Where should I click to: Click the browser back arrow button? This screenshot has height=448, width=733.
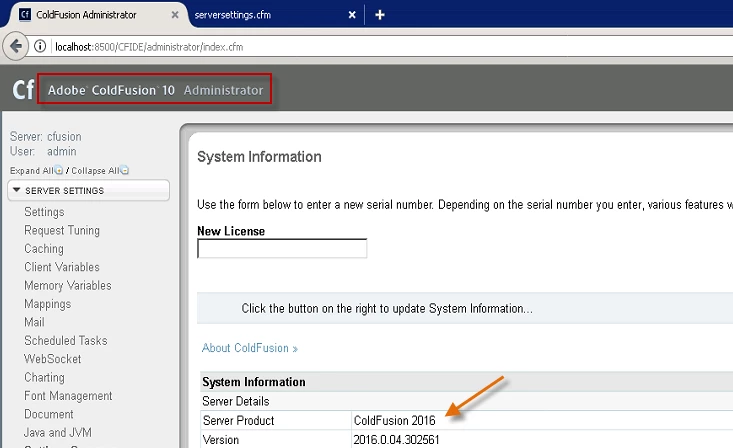click(x=15, y=46)
